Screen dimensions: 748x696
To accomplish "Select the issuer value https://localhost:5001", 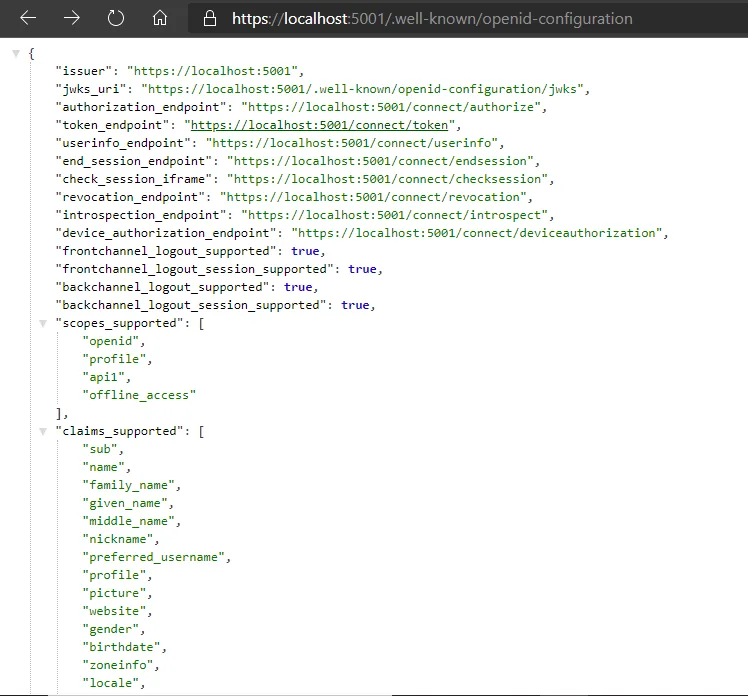I will (x=212, y=71).
